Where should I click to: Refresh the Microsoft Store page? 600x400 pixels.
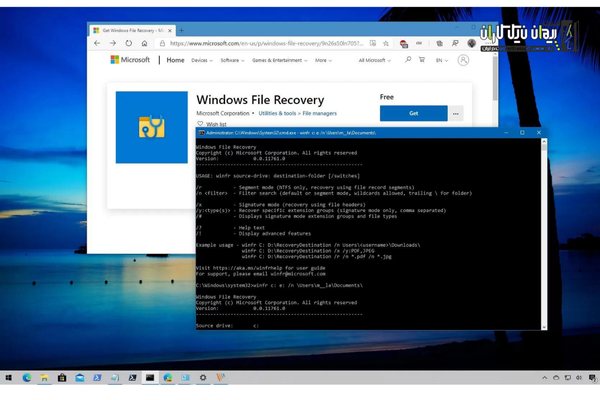point(128,44)
